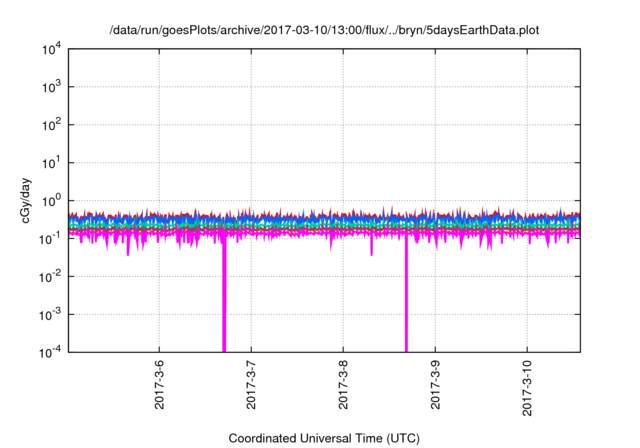640x448 pixels.
Task: Click the 10^-1 y-axis tick label
Action: [x=51, y=239]
